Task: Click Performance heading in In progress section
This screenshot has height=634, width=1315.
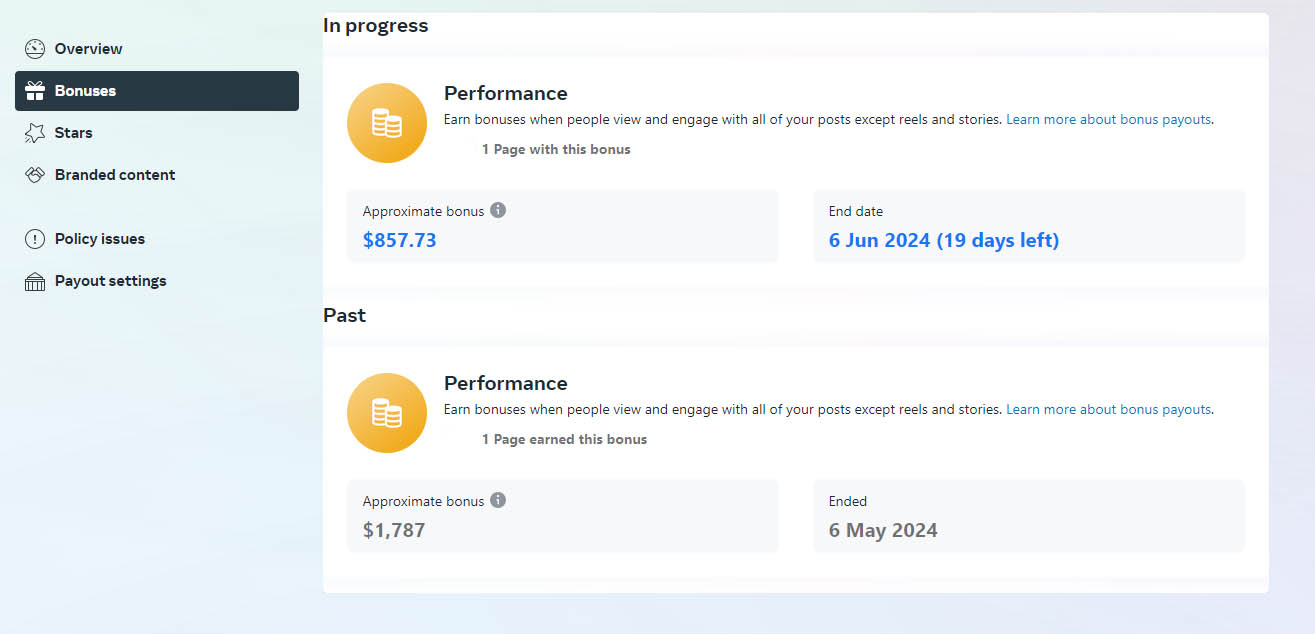Action: click(x=505, y=93)
